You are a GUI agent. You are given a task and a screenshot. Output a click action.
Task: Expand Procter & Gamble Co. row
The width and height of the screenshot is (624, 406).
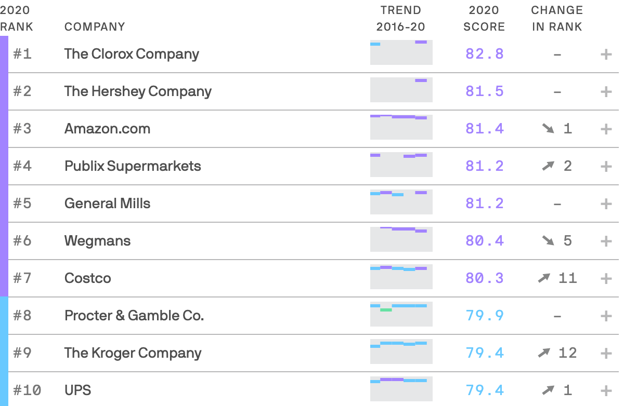pyautogui.click(x=606, y=316)
